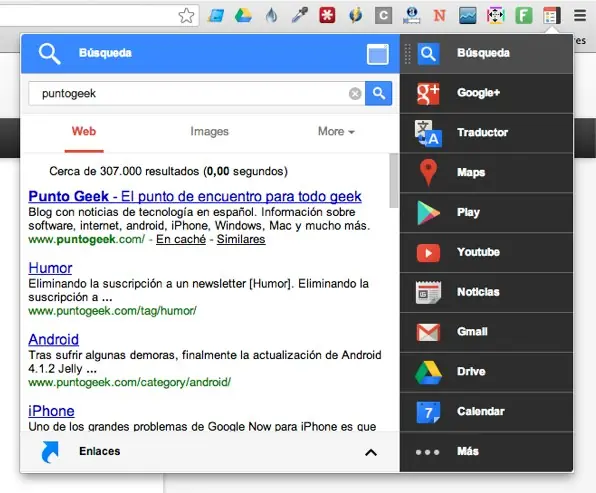Expand the More dropdown
Viewport: 596px width, 493px height.
click(x=336, y=132)
